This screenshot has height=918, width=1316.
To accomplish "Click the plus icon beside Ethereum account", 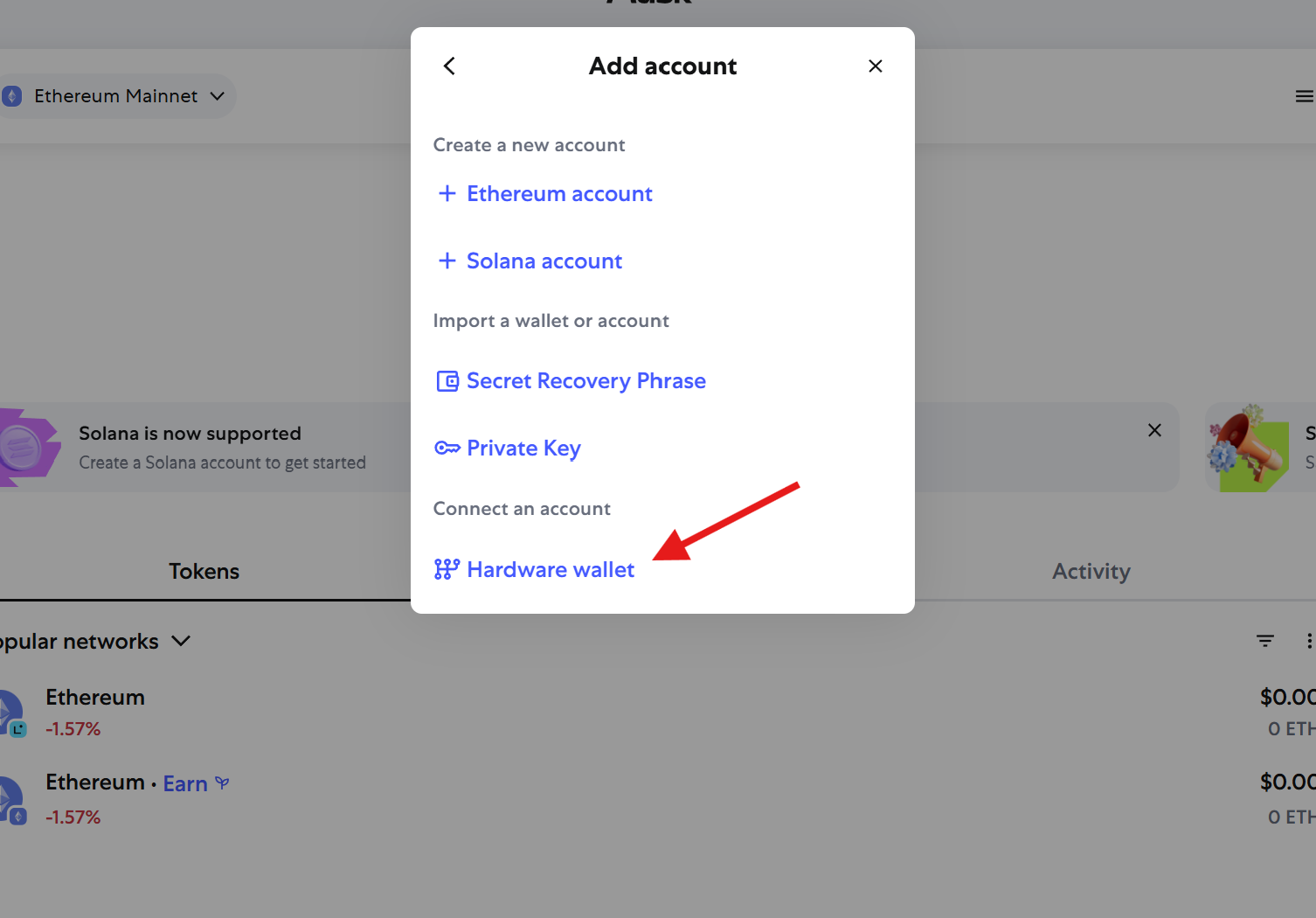I will (x=447, y=193).
